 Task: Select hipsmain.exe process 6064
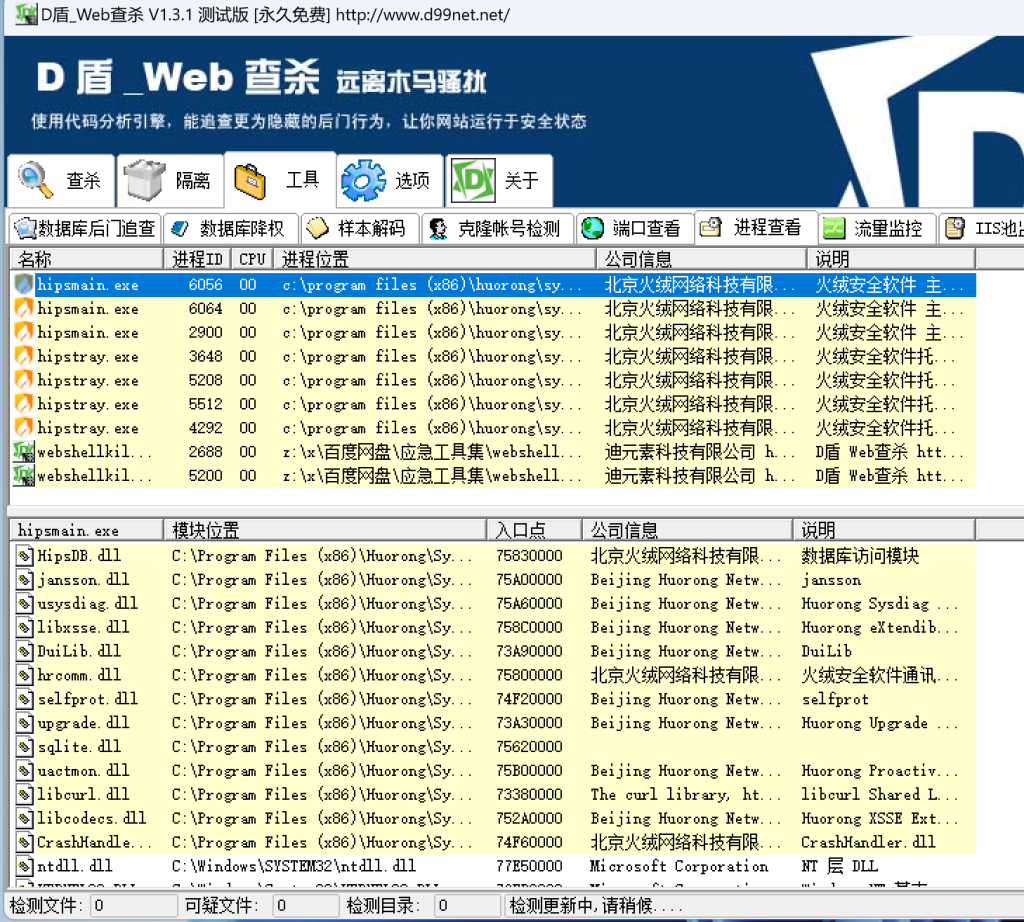493,308
